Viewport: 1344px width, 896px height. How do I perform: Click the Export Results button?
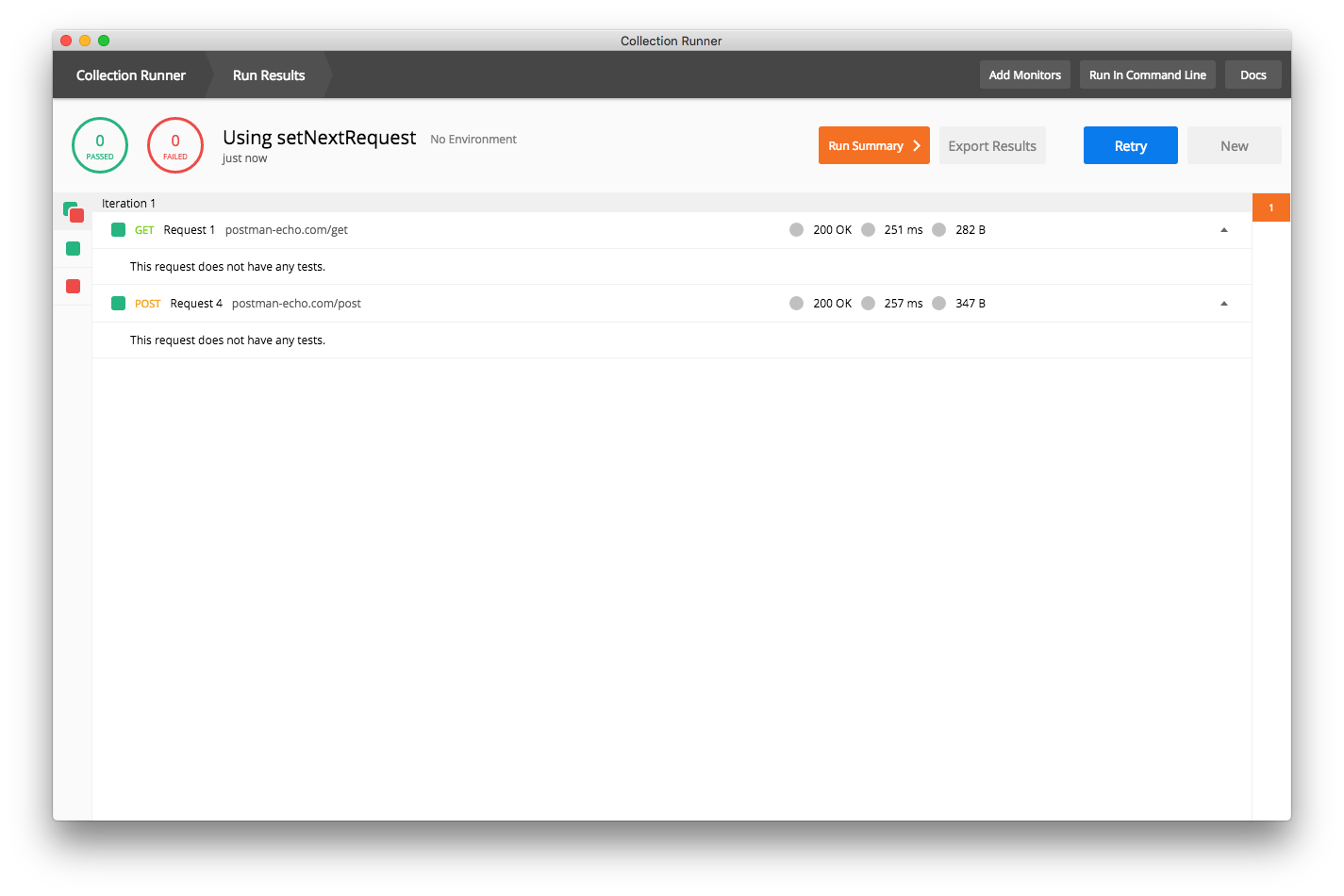point(992,145)
